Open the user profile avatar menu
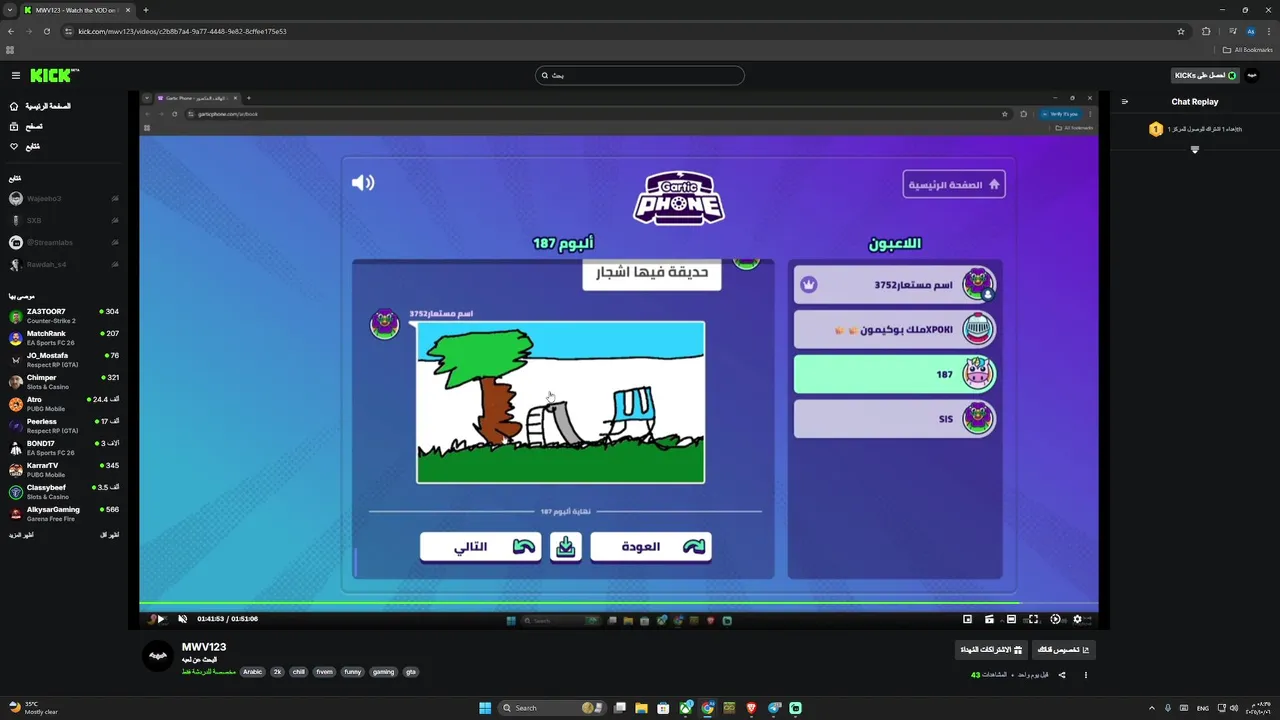 point(1252,75)
